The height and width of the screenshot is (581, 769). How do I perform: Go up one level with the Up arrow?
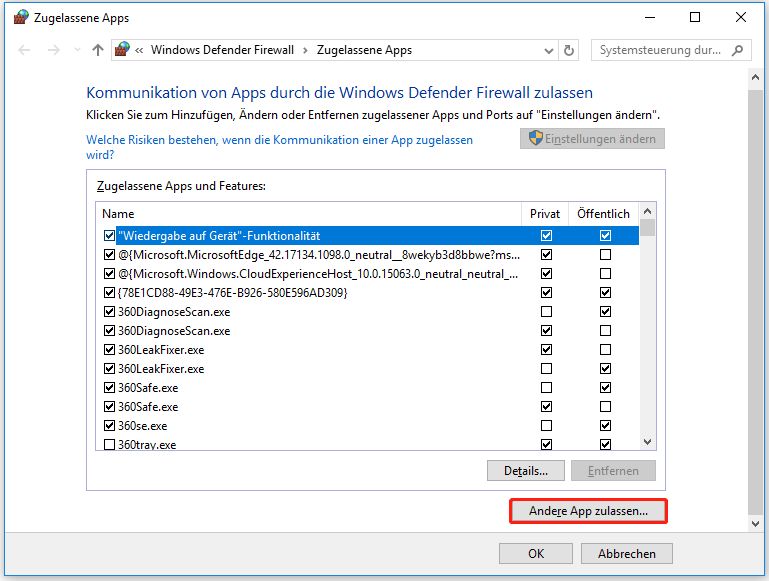point(98,50)
